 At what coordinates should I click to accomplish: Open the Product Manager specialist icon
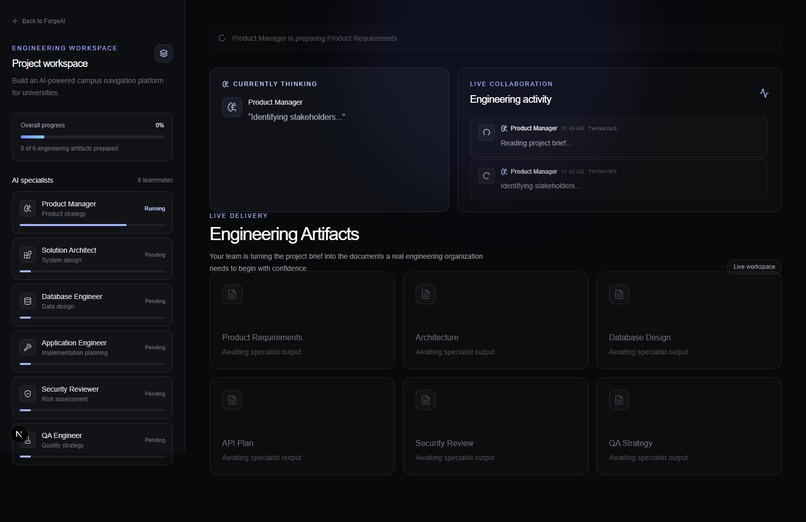tap(28, 209)
